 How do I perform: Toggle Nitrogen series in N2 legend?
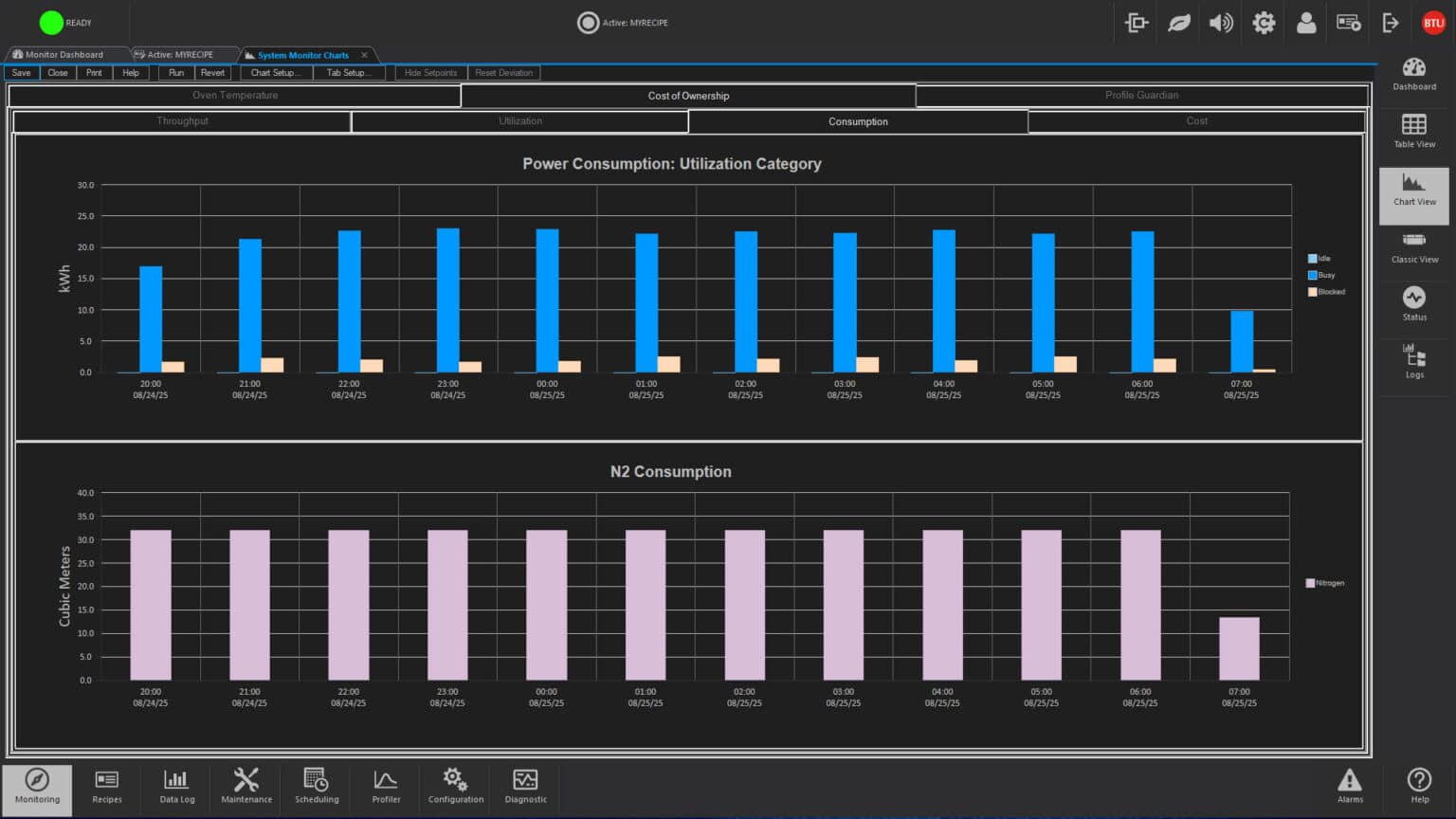click(x=1325, y=583)
